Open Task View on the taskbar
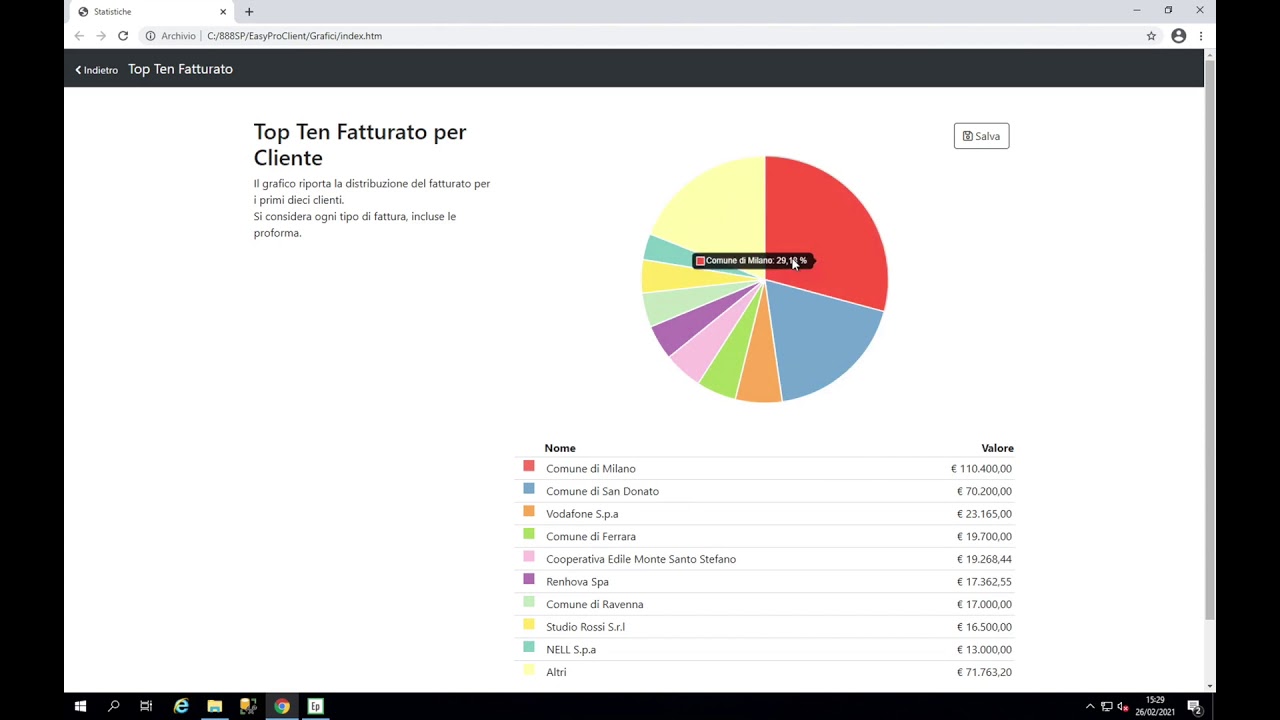This screenshot has height=720, width=1280. pos(146,706)
